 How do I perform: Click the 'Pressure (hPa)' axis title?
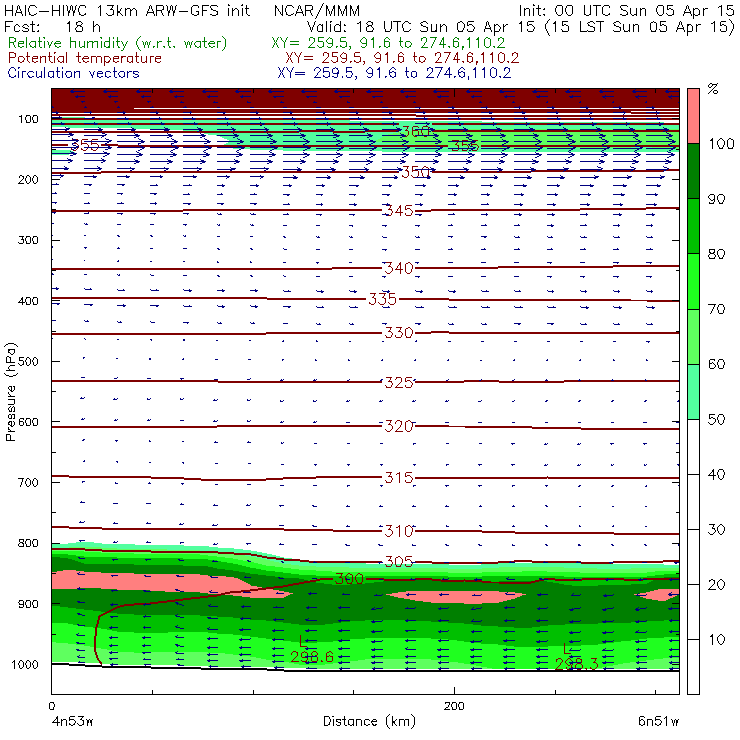click(x=11, y=392)
